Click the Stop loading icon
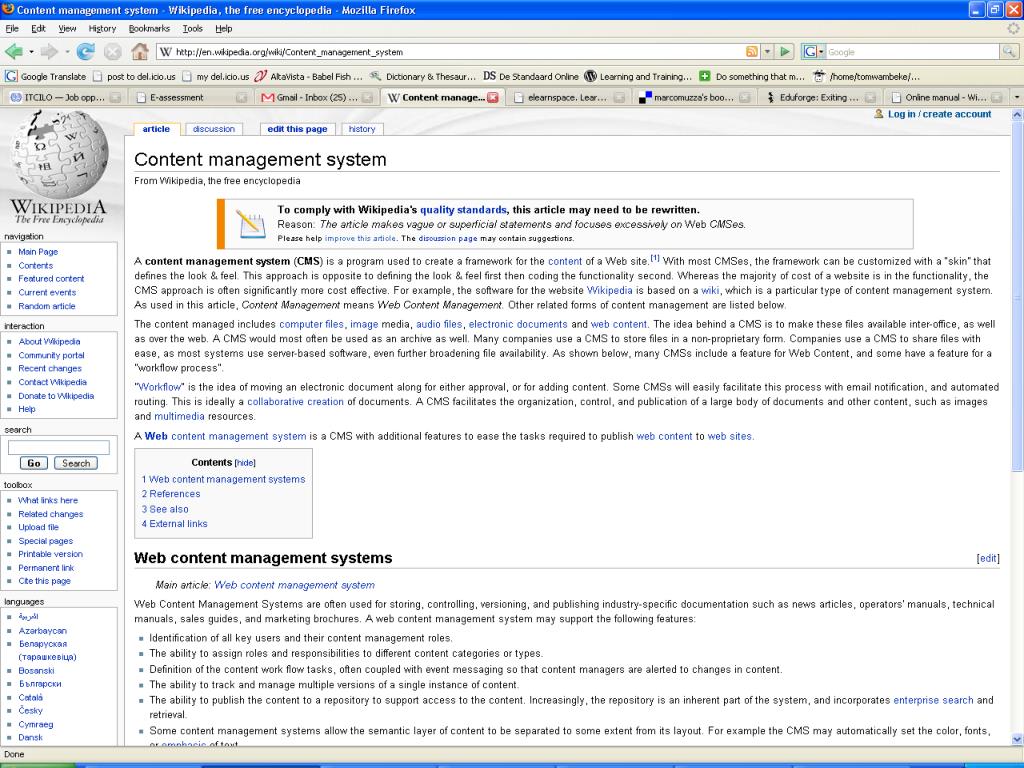Image resolution: width=1024 pixels, height=768 pixels. point(113,52)
